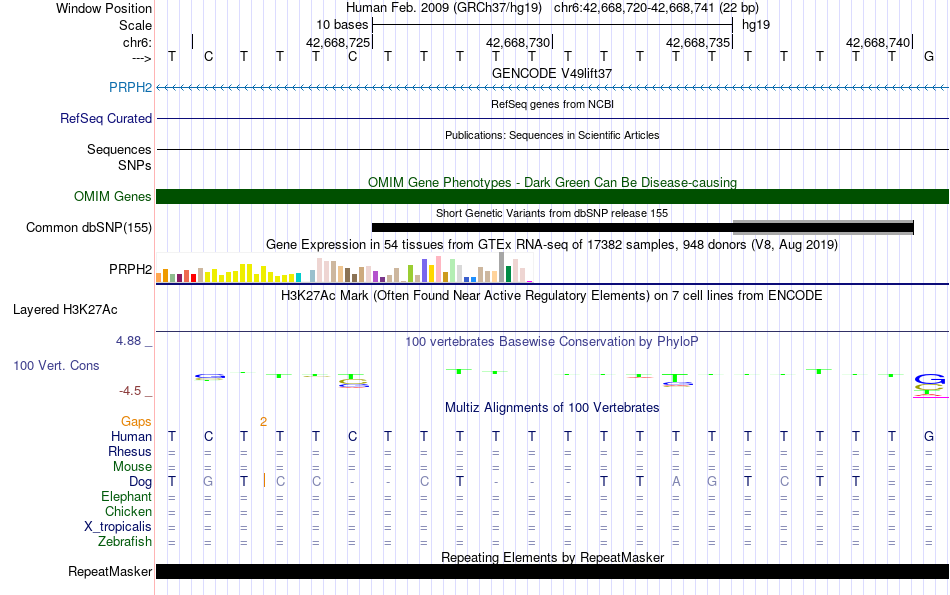Click the G base in top reference sequence
The width and height of the screenshot is (950, 595).
tap(929, 56)
